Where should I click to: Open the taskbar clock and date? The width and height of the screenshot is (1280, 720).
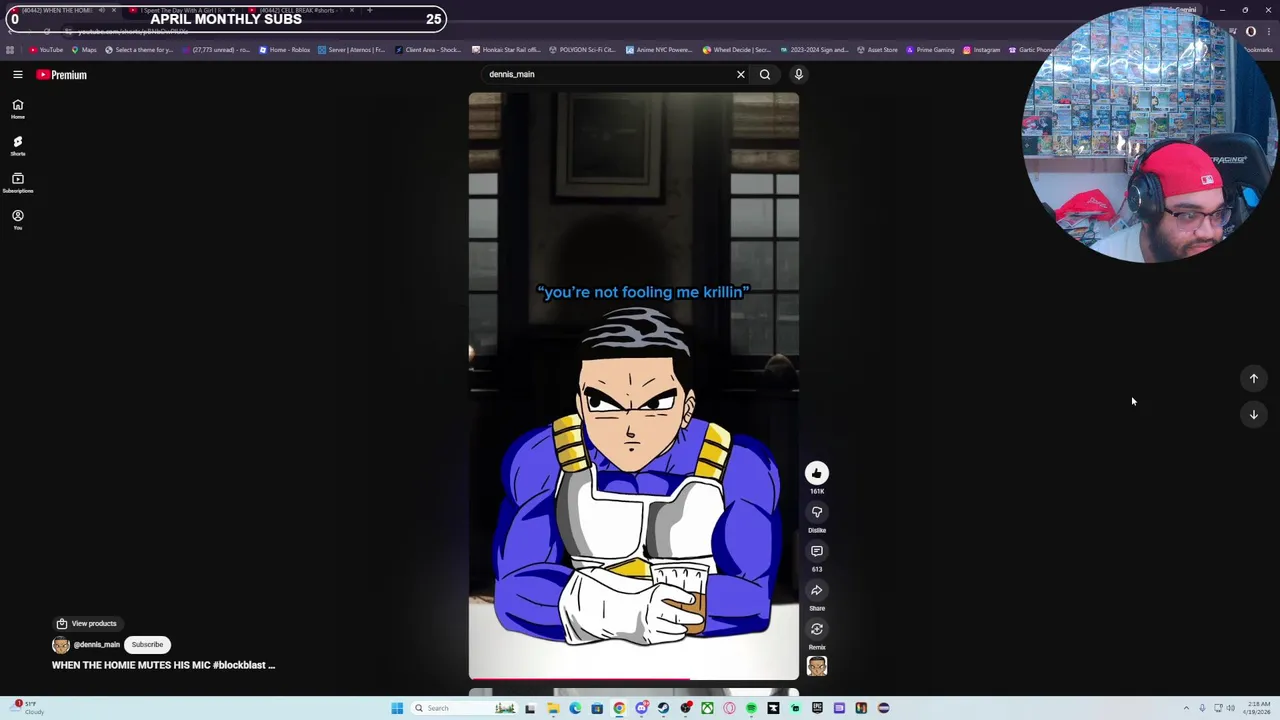point(1259,708)
